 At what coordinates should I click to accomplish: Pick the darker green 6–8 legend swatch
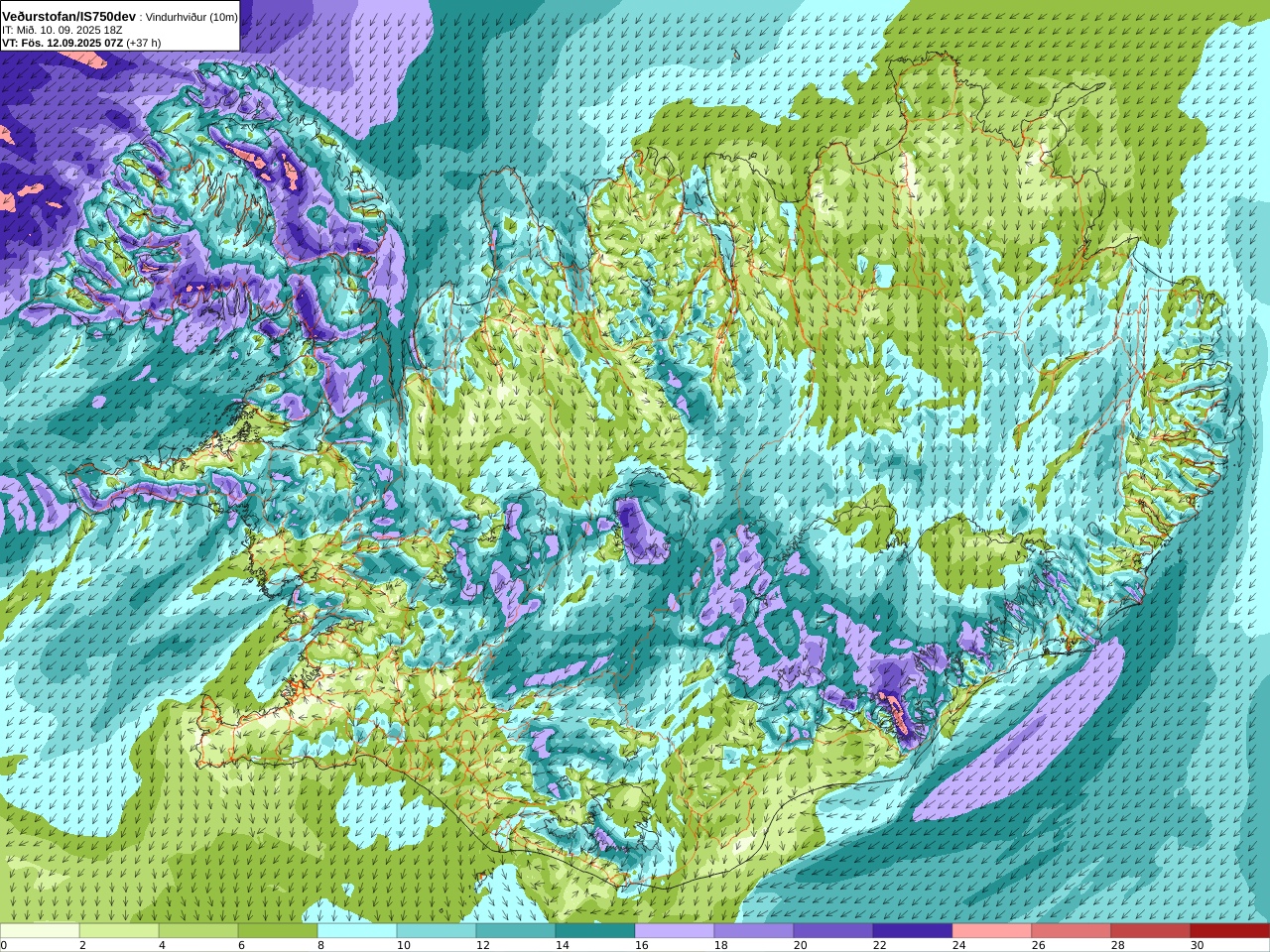[278, 931]
